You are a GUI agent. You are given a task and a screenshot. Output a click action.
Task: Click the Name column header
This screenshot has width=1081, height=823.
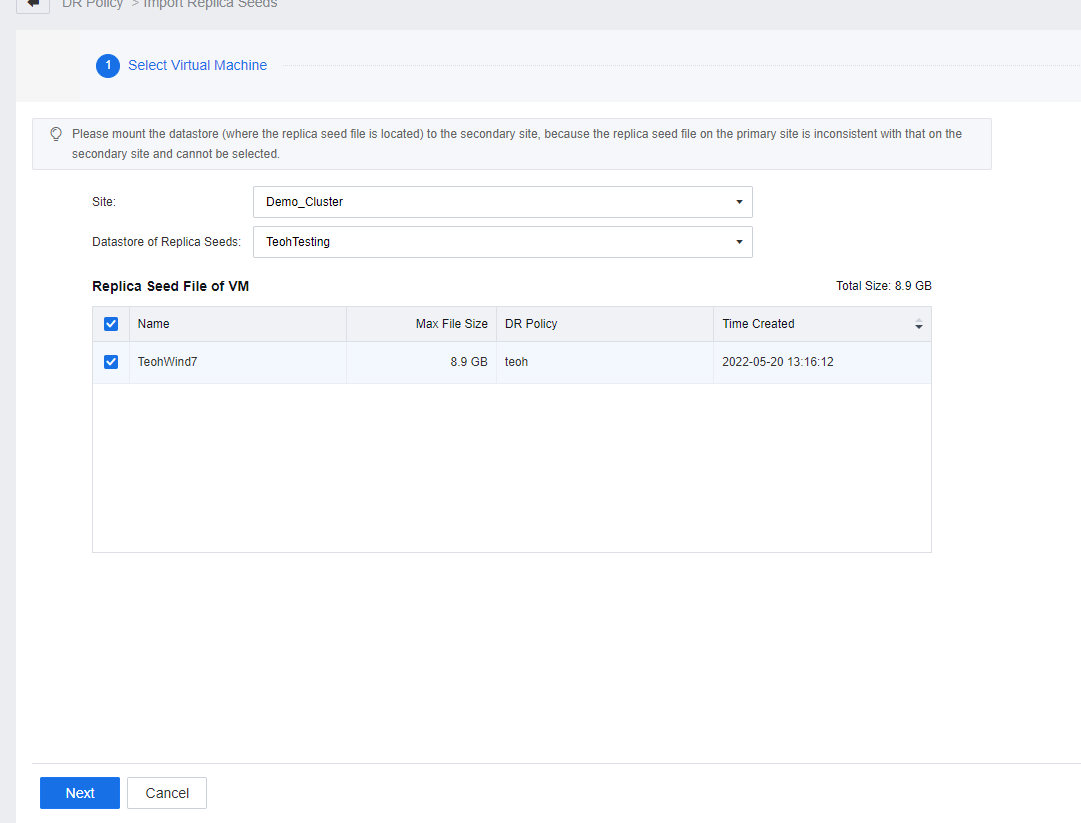click(154, 324)
